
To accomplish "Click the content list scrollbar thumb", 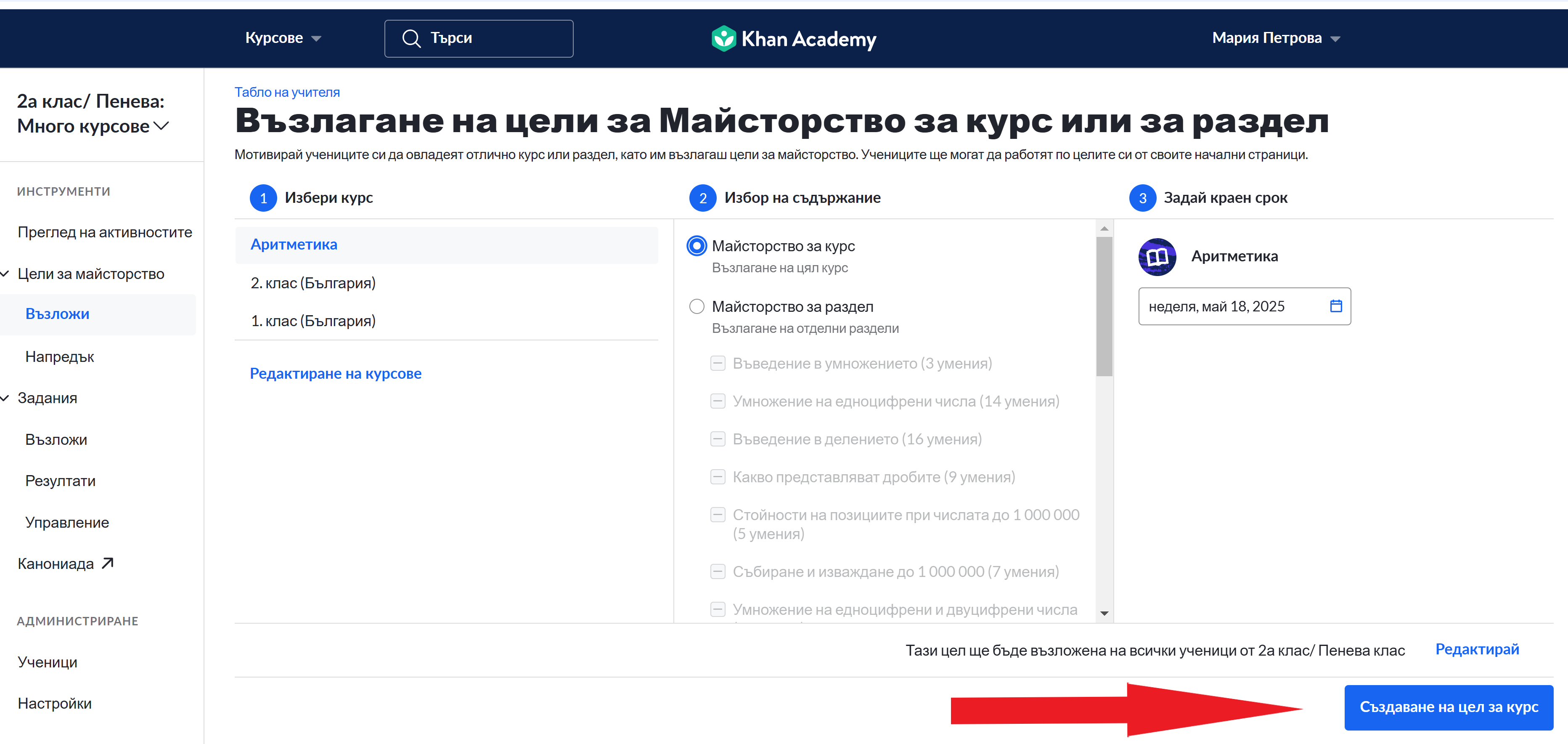I will pyautogui.click(x=1104, y=306).
